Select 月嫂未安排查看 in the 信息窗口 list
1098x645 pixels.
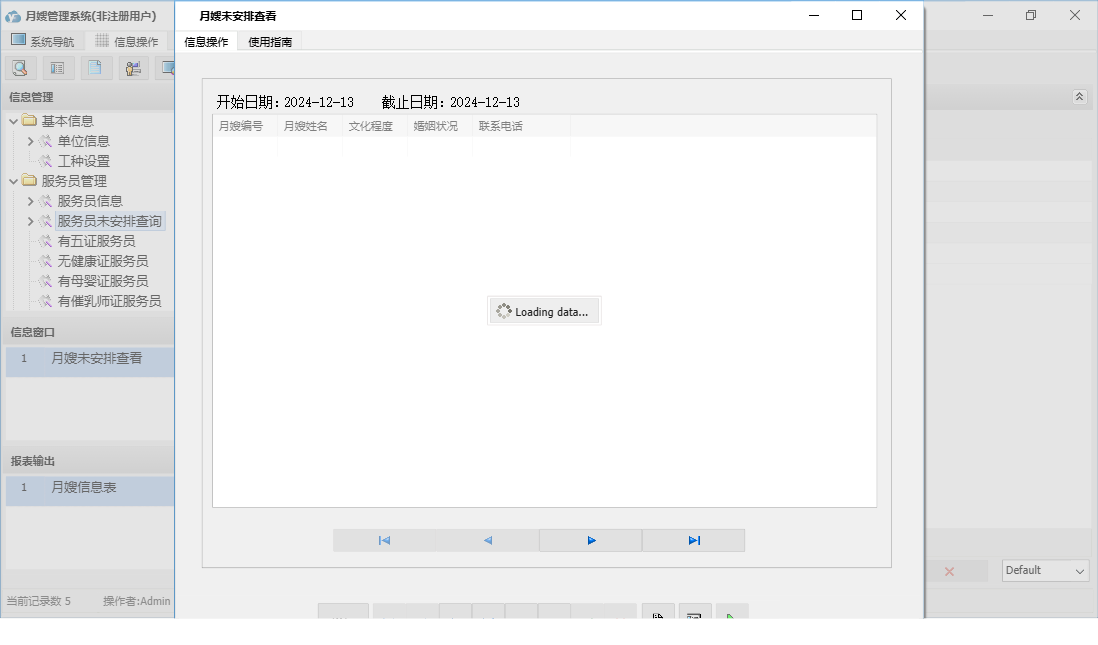coord(96,358)
